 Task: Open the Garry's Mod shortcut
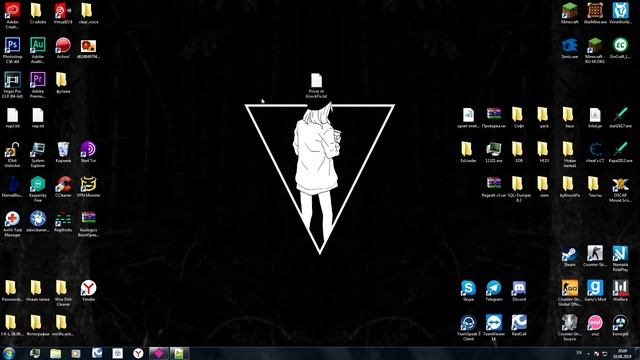[x=595, y=290]
